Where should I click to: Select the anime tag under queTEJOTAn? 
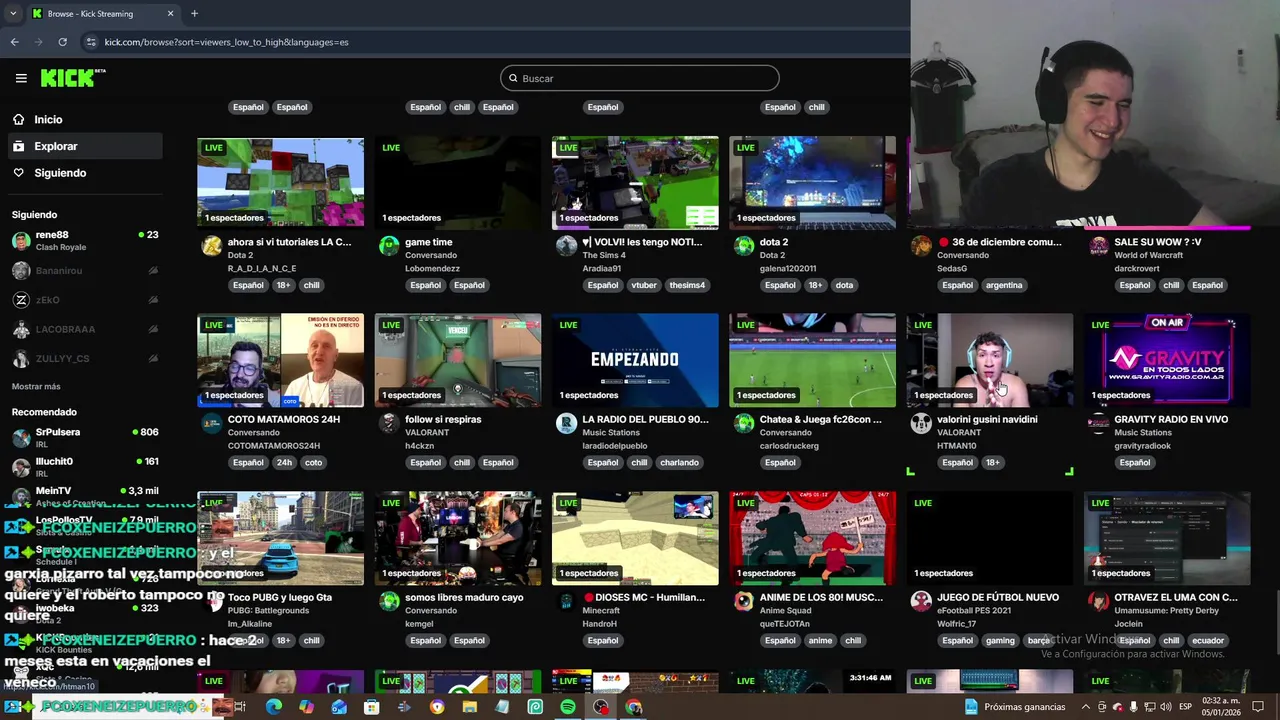pos(820,641)
